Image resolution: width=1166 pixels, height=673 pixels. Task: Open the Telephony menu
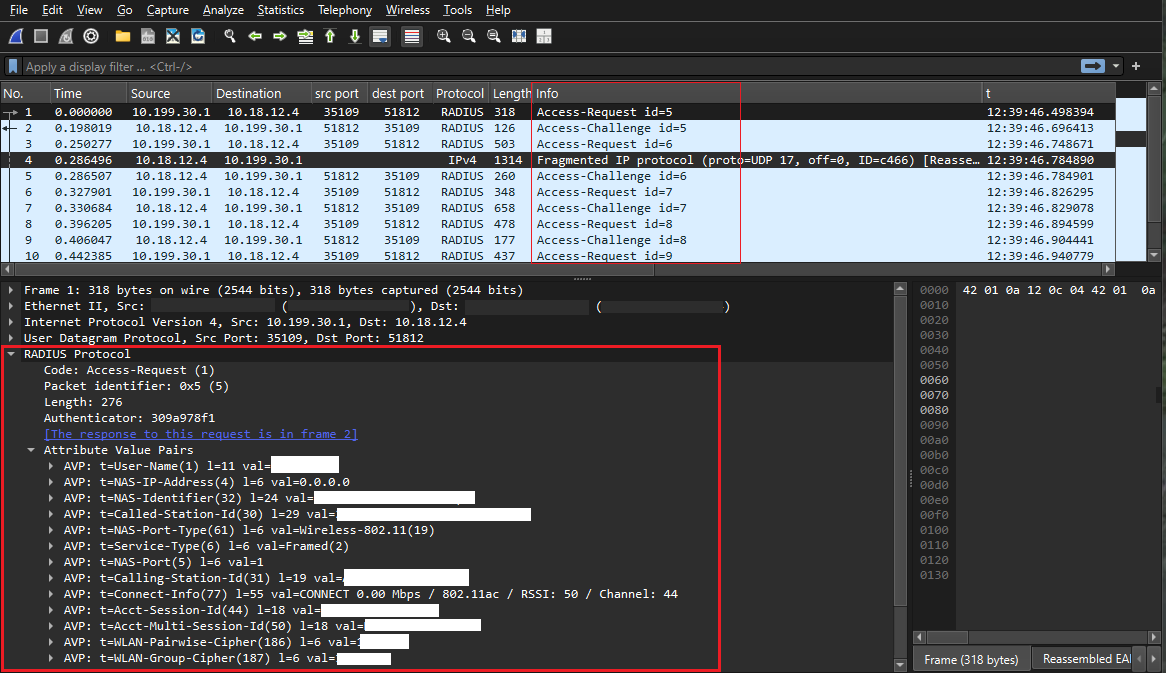point(344,10)
